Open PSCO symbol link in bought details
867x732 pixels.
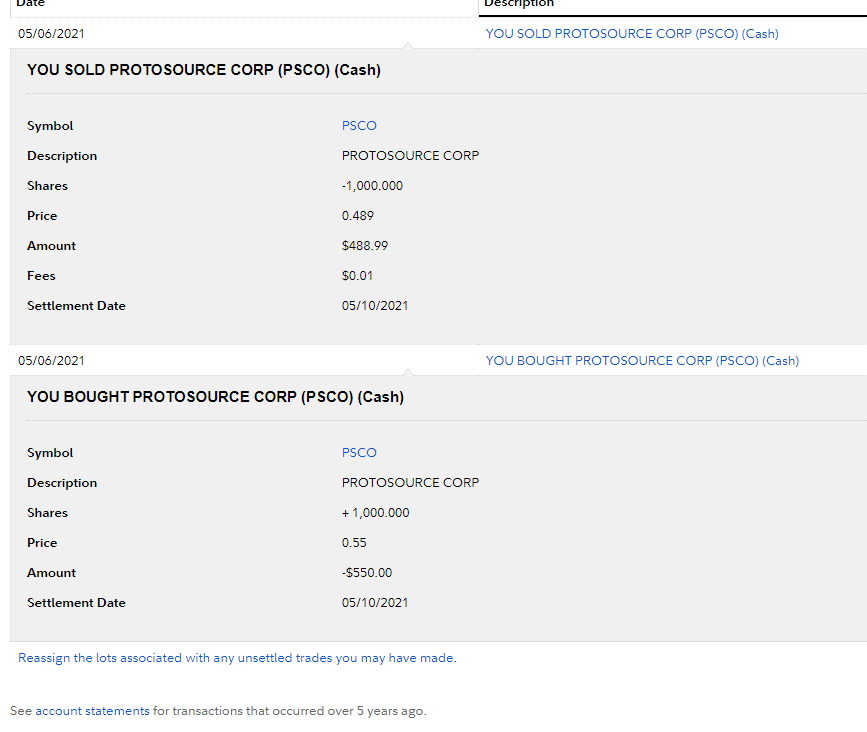(359, 453)
